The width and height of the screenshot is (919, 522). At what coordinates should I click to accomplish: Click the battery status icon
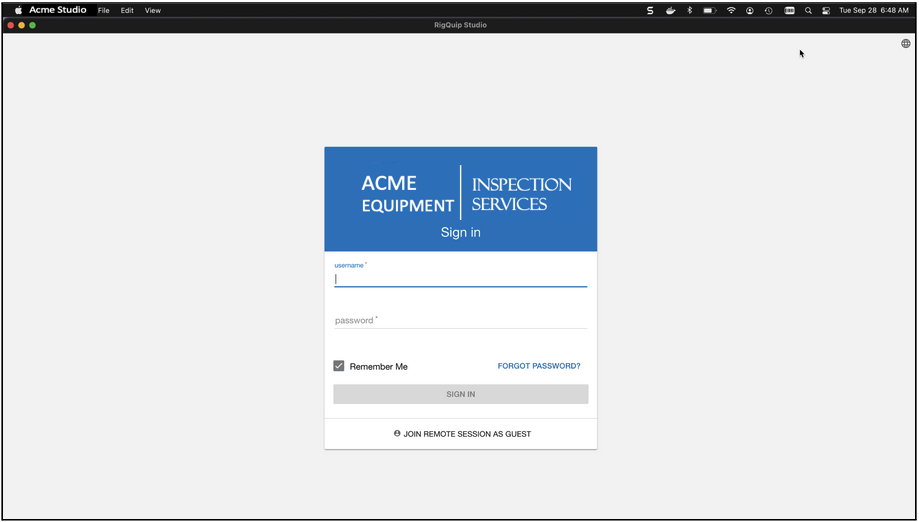(x=710, y=11)
